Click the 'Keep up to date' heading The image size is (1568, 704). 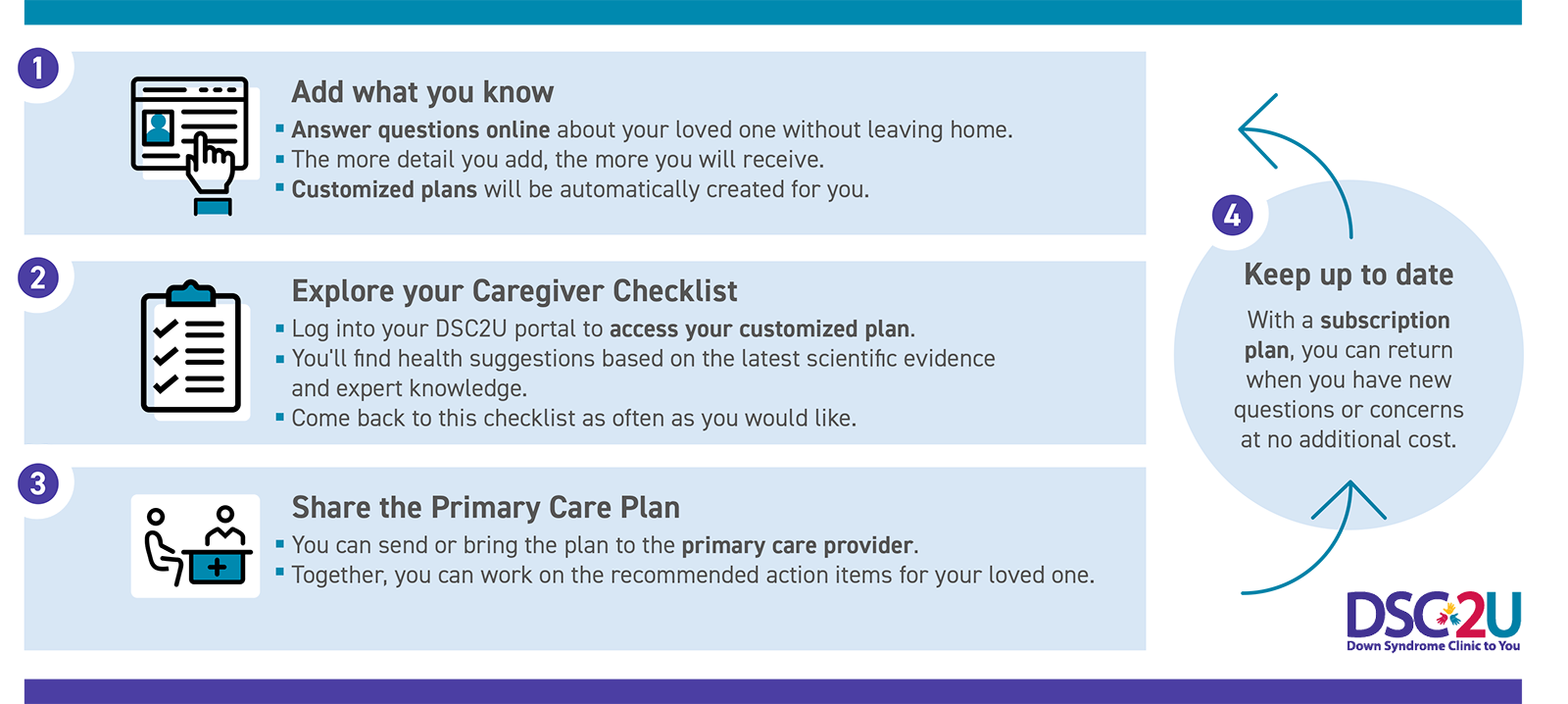click(x=1348, y=275)
